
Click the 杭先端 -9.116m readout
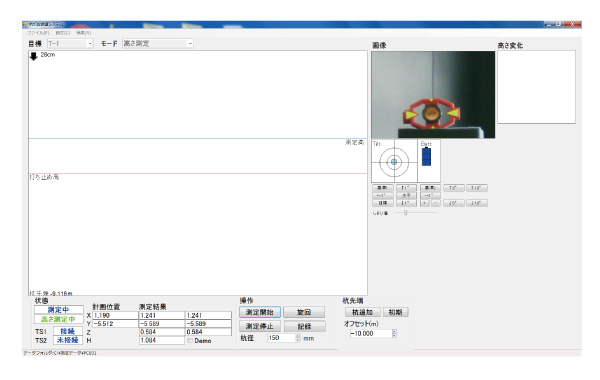51,293
